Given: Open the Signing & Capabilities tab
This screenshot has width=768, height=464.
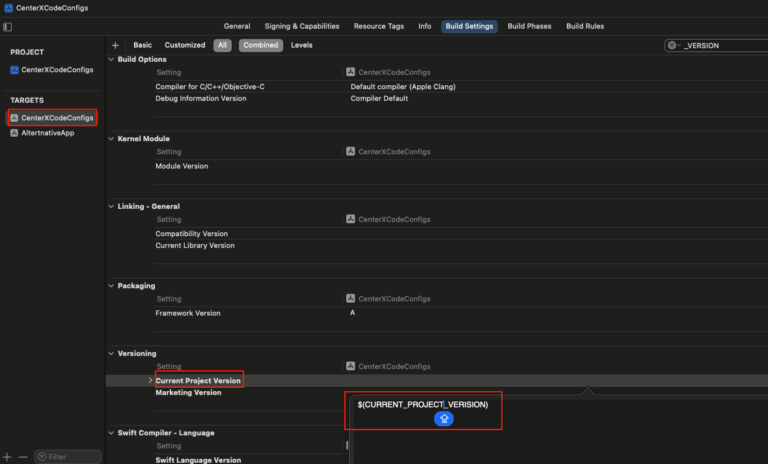Looking at the screenshot, I should click(x=302, y=26).
